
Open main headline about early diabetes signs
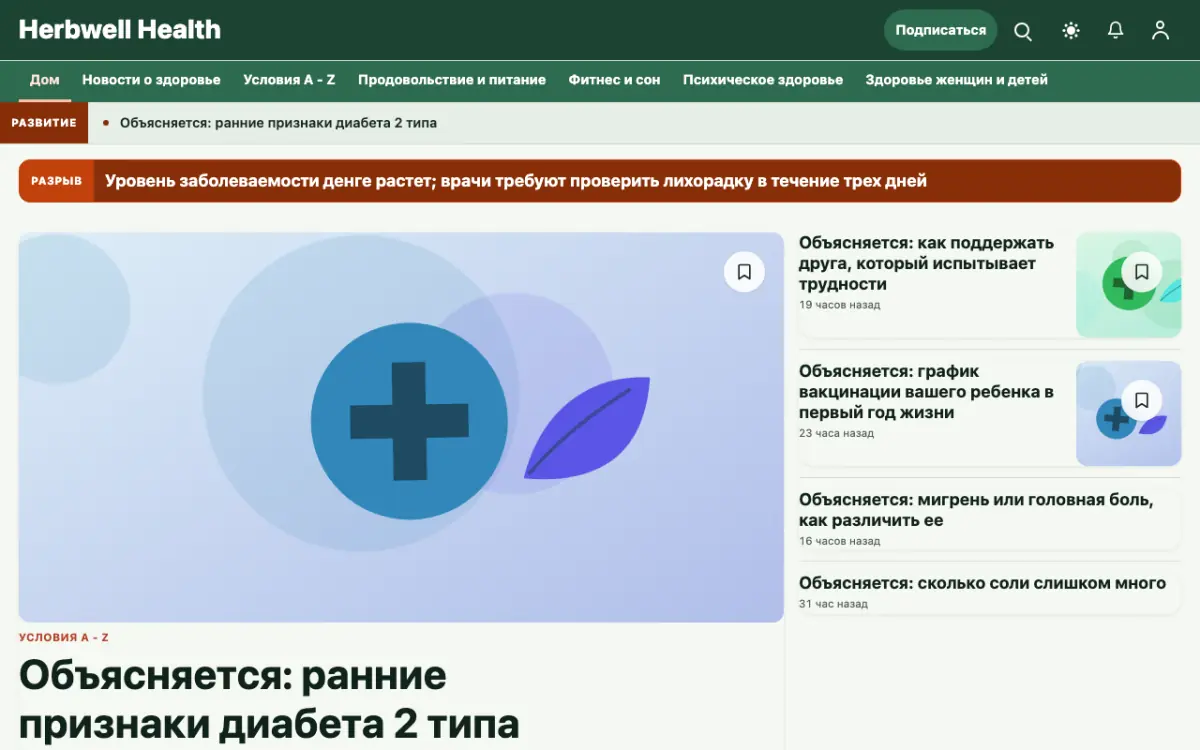point(269,699)
